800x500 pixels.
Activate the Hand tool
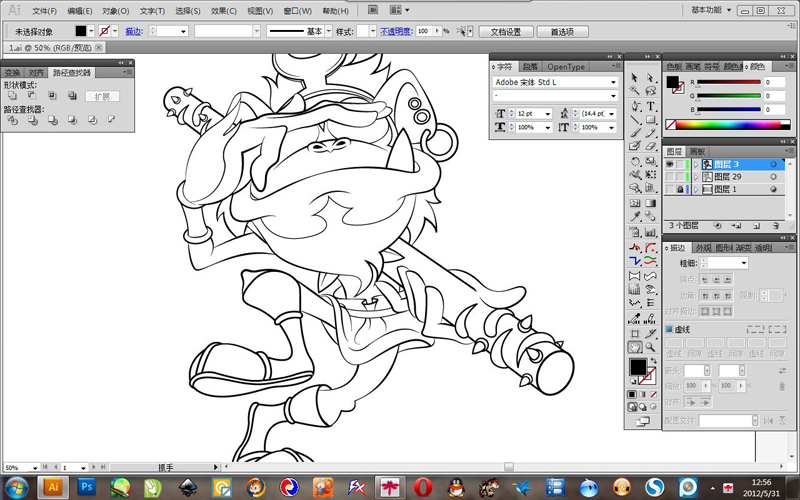635,347
